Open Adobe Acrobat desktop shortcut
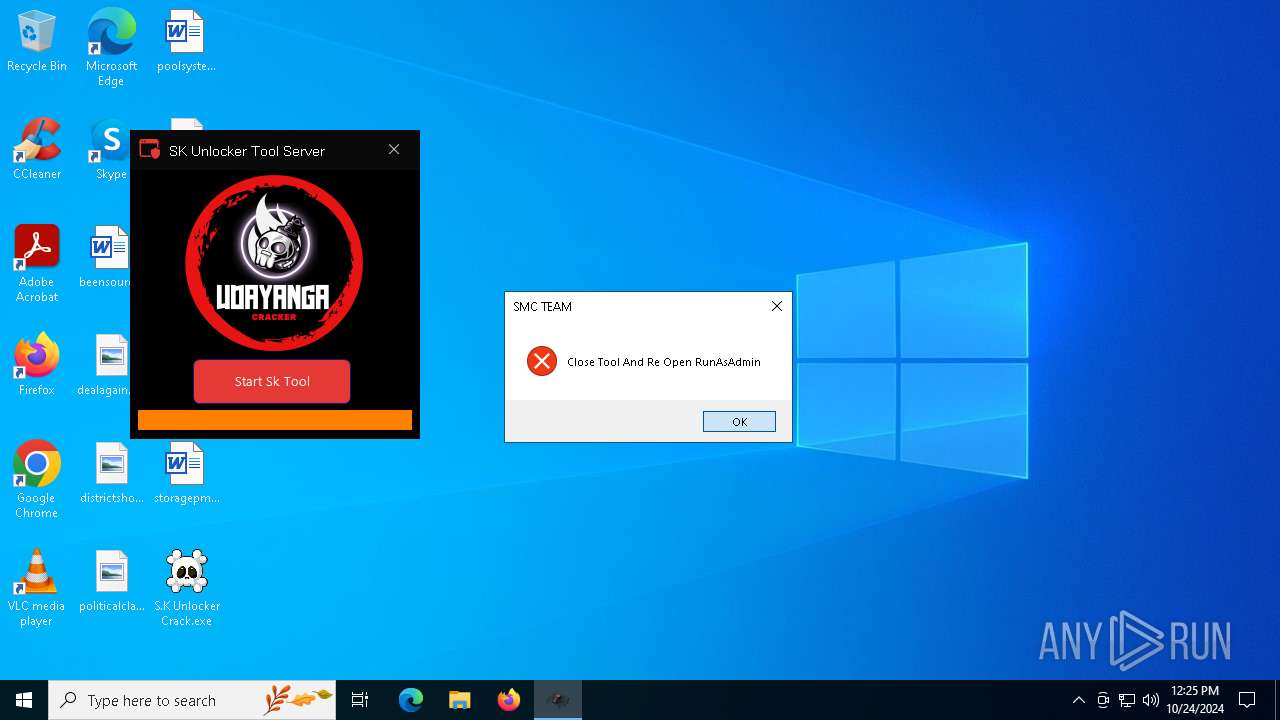Image resolution: width=1280 pixels, height=720 pixels. click(37, 263)
